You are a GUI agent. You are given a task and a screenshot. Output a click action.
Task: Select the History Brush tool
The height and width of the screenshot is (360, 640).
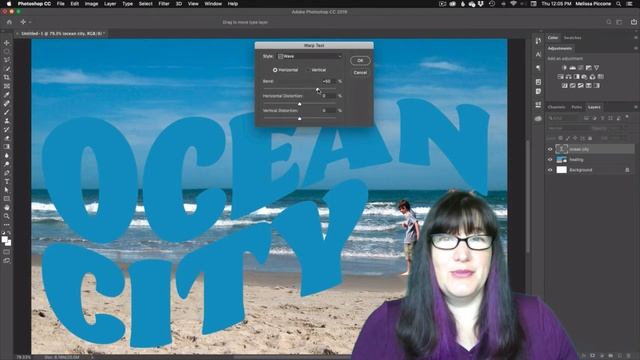7,129
